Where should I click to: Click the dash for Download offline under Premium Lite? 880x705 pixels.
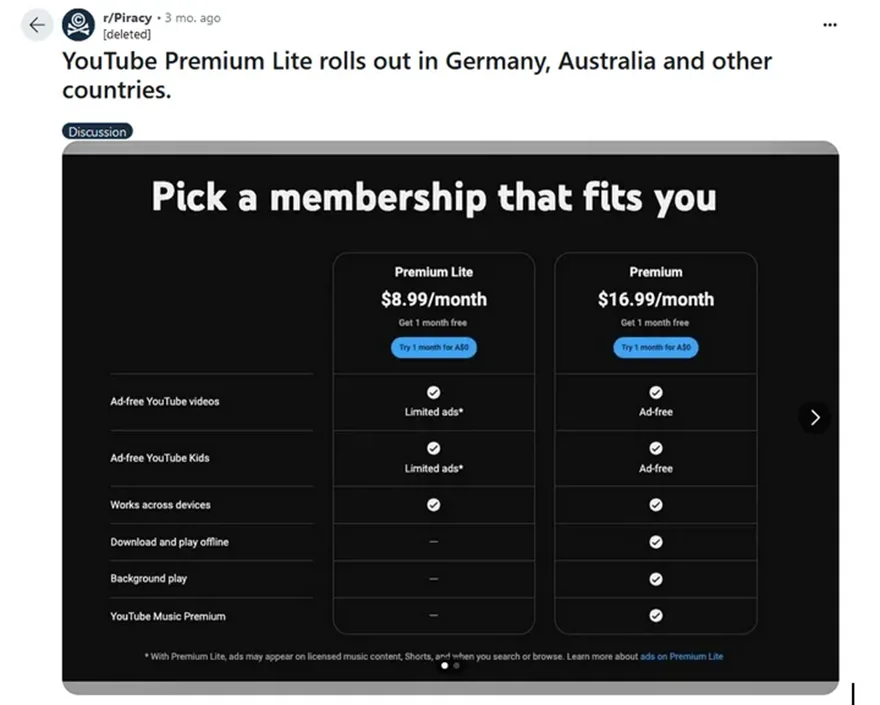(x=433, y=541)
